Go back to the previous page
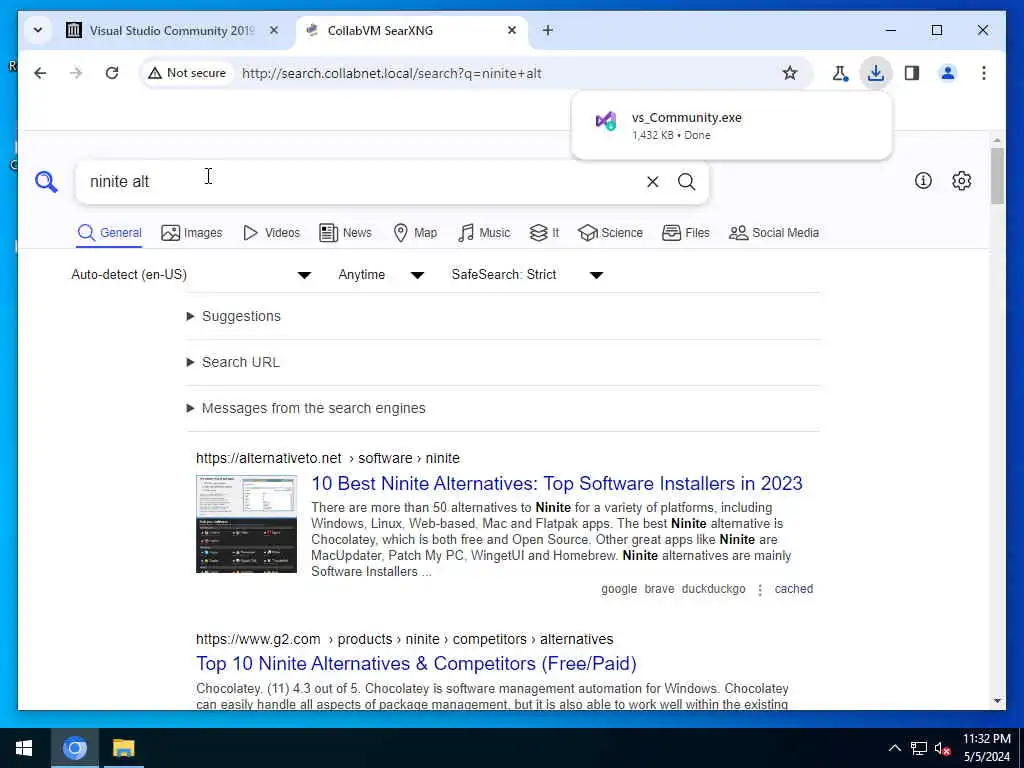The height and width of the screenshot is (768, 1024). 40,73
